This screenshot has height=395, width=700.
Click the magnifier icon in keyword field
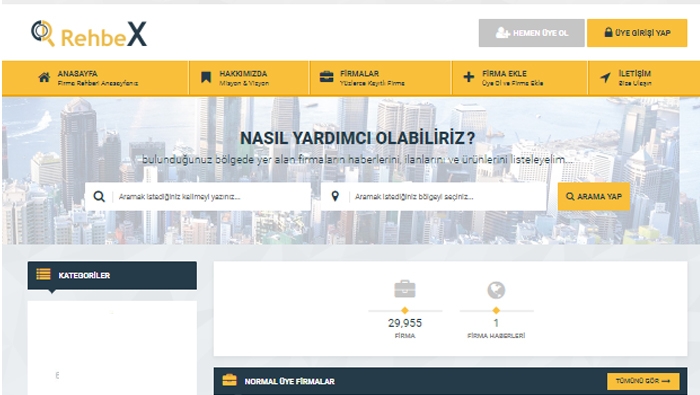coord(99,196)
